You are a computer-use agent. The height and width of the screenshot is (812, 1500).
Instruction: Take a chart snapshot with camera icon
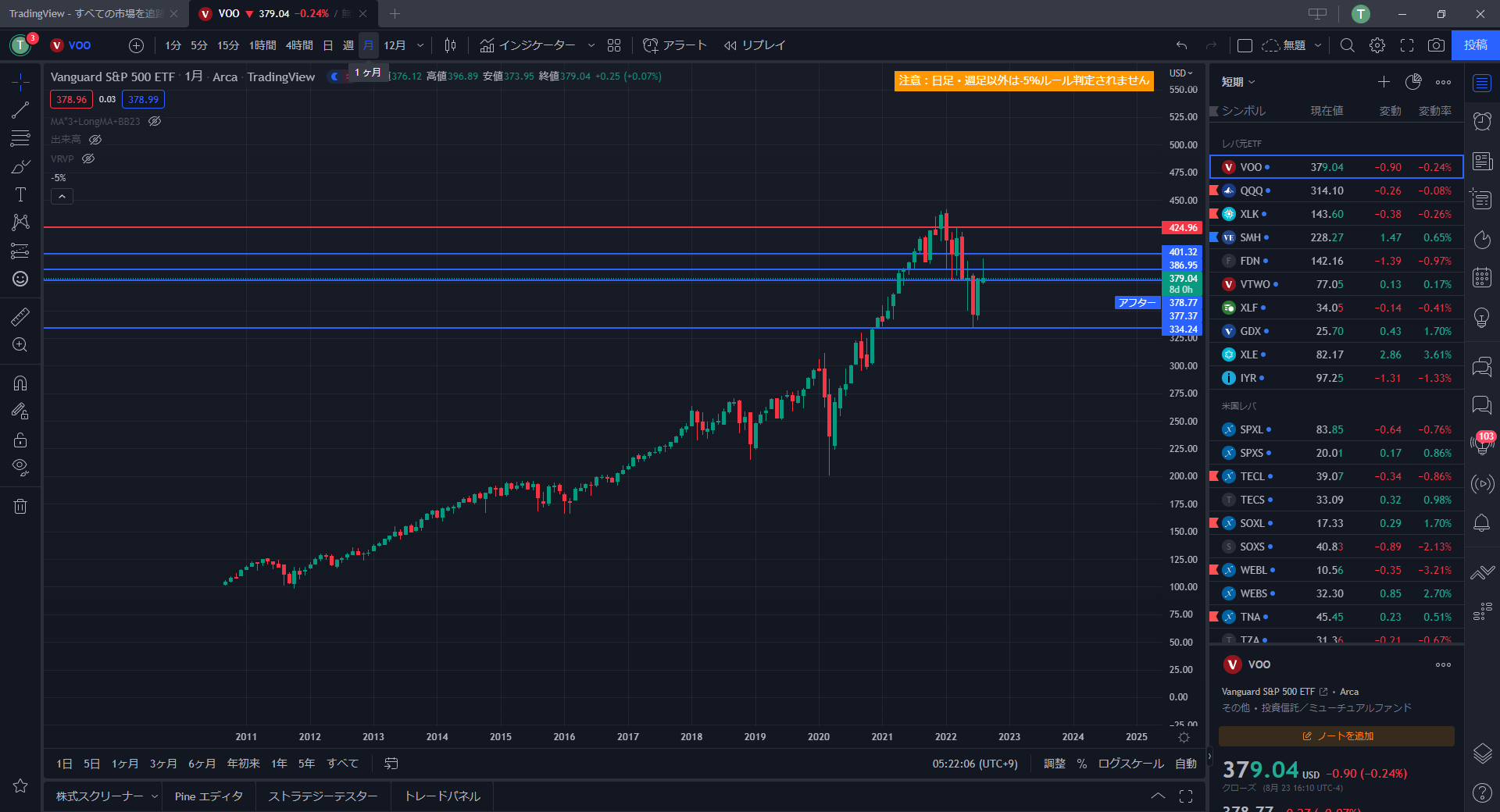click(1436, 45)
